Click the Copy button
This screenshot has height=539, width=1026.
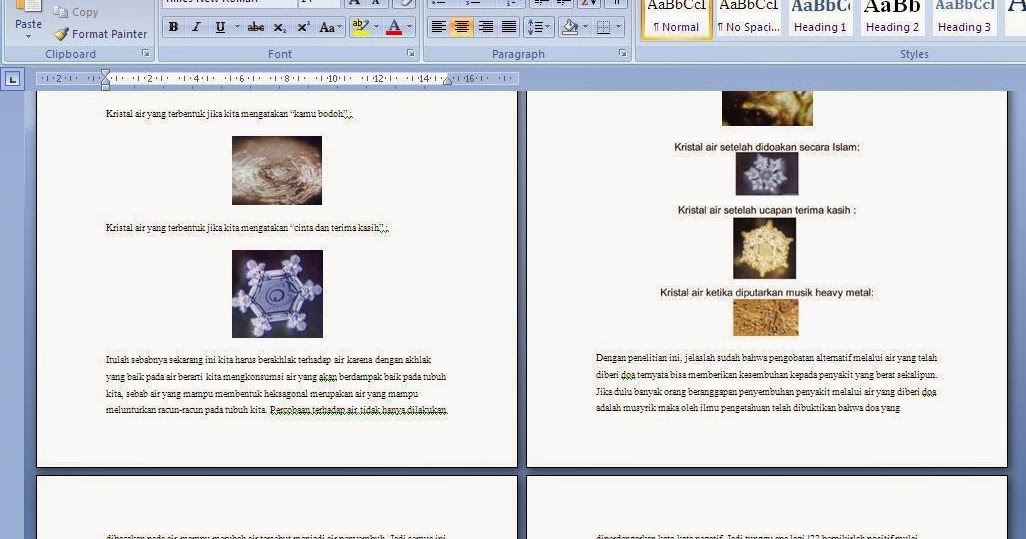(76, 12)
